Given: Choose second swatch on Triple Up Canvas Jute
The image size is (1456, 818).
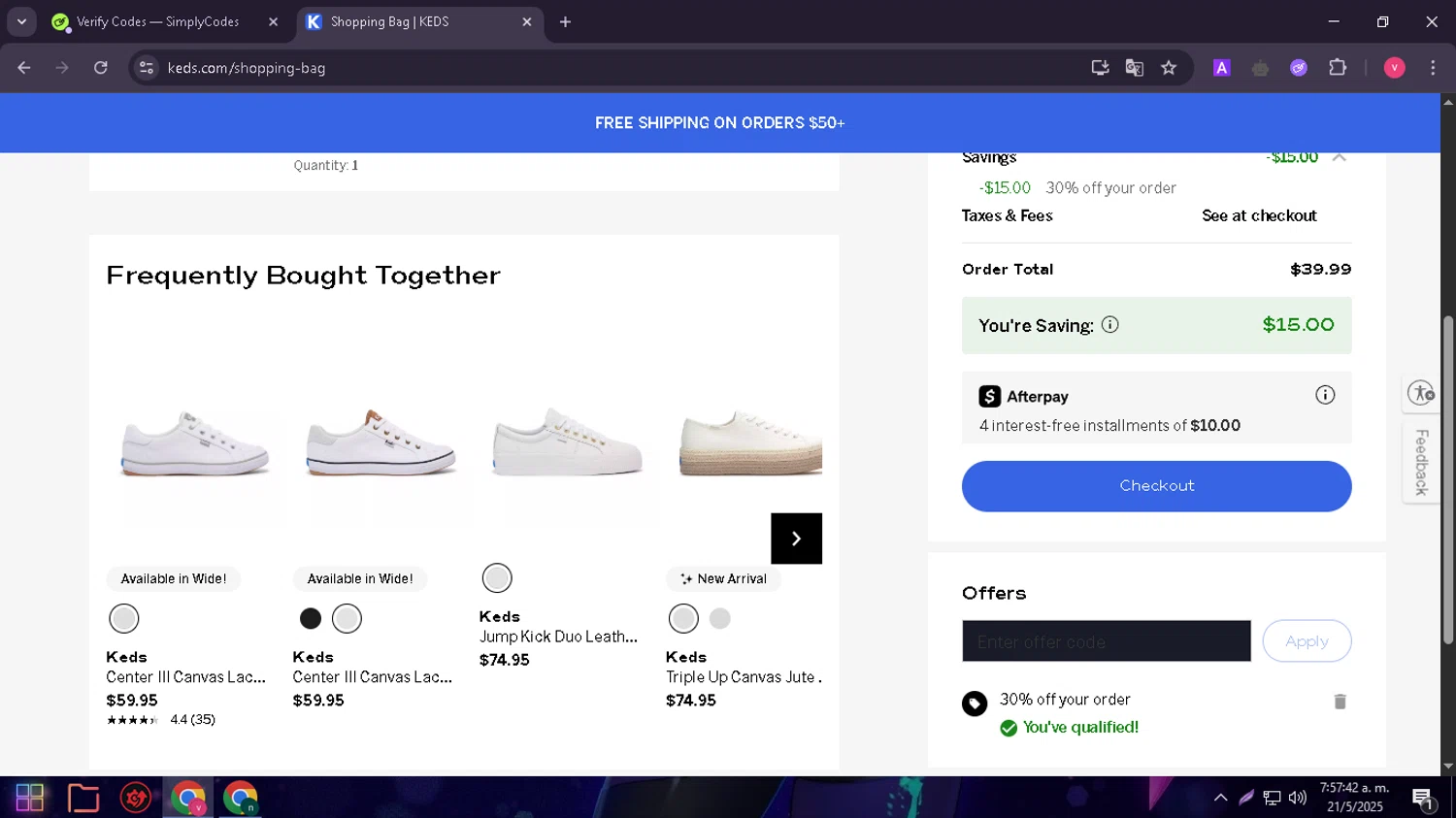Looking at the screenshot, I should (719, 618).
